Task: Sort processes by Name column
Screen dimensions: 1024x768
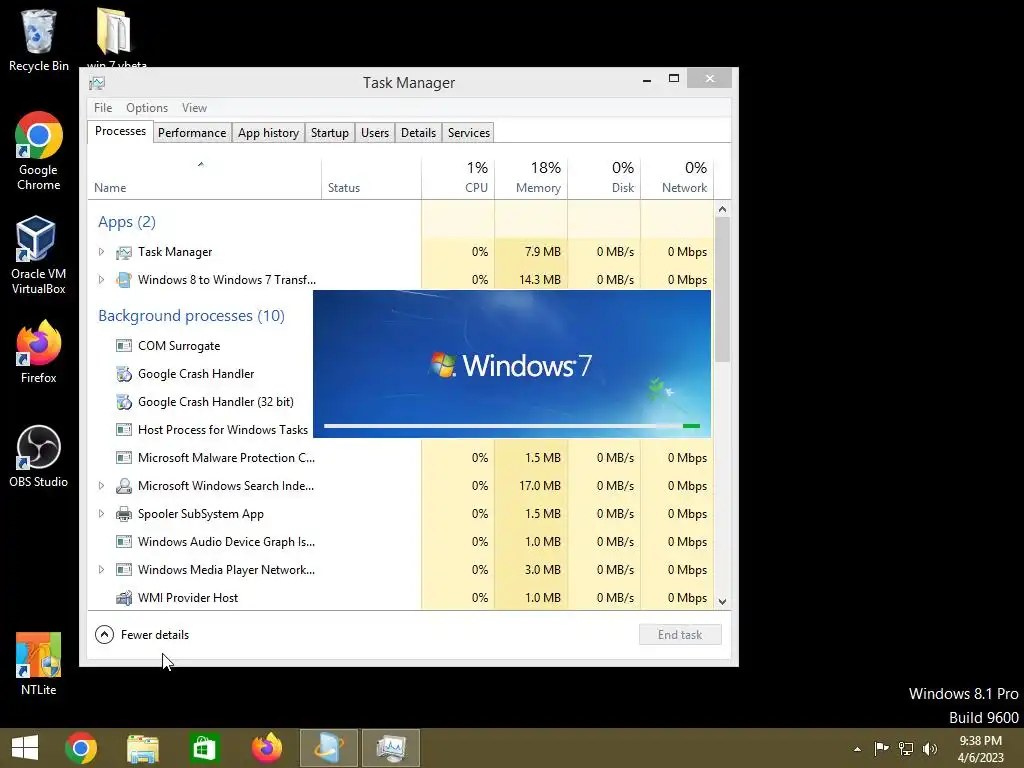Action: coord(204,178)
